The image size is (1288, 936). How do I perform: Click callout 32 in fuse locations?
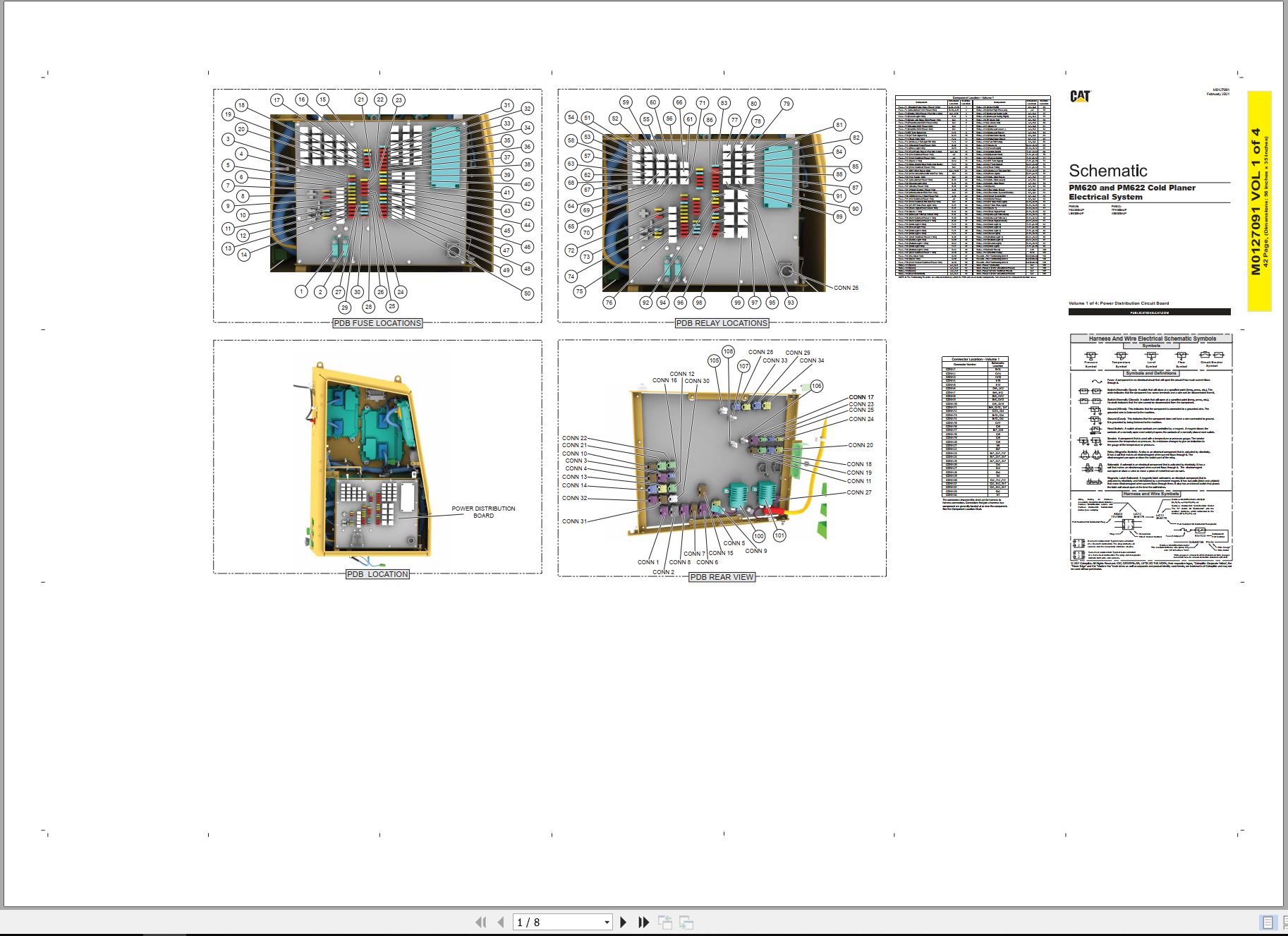[x=527, y=109]
